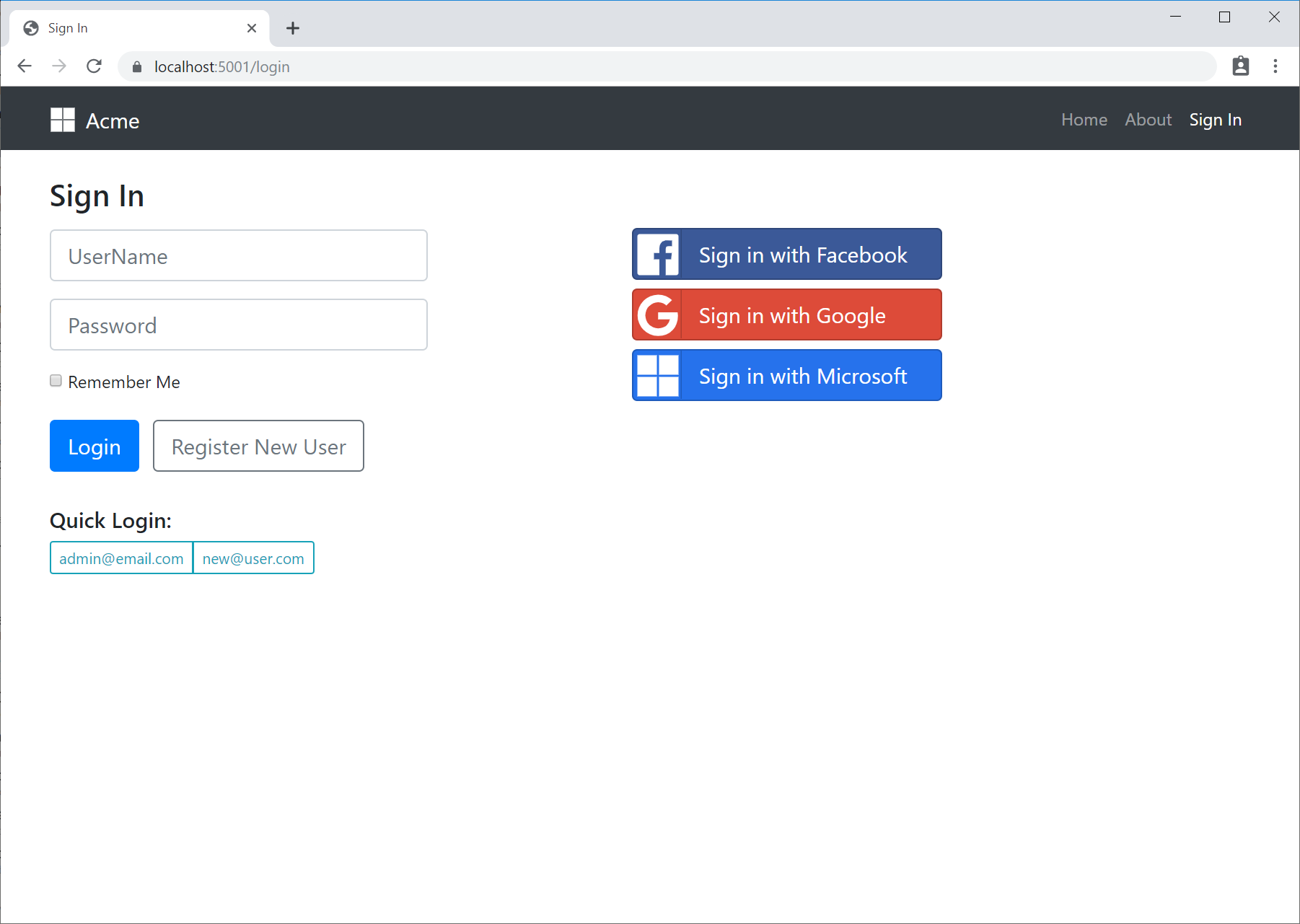
Task: Click the Quick Login: label
Action: point(110,521)
